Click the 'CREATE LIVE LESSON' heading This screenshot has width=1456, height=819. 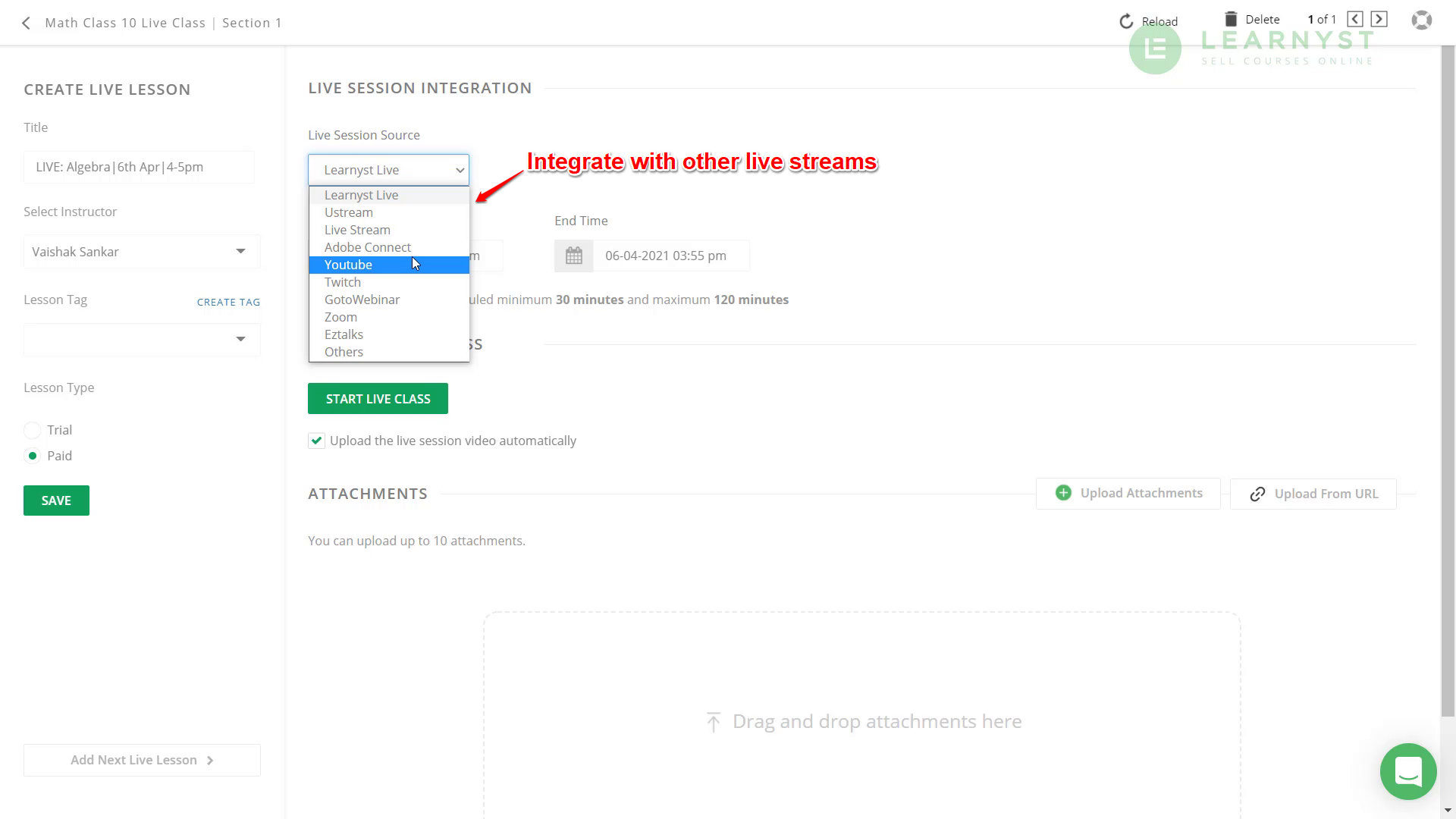[x=107, y=89]
